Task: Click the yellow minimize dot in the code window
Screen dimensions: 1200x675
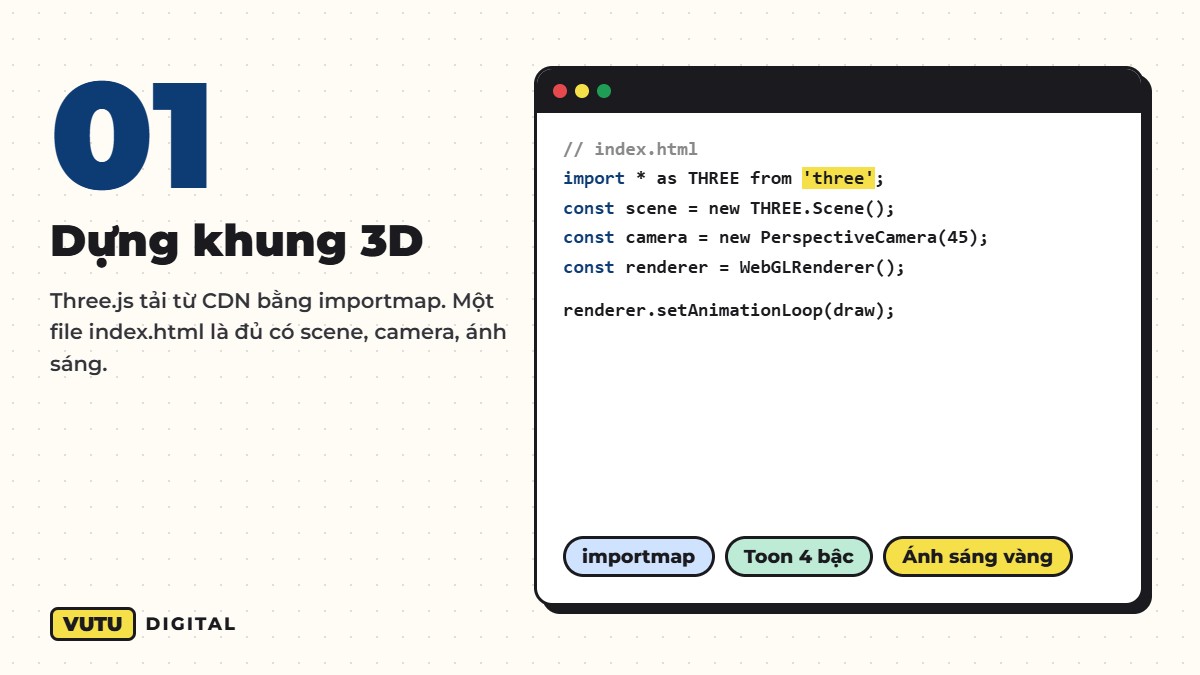Action: [x=582, y=91]
